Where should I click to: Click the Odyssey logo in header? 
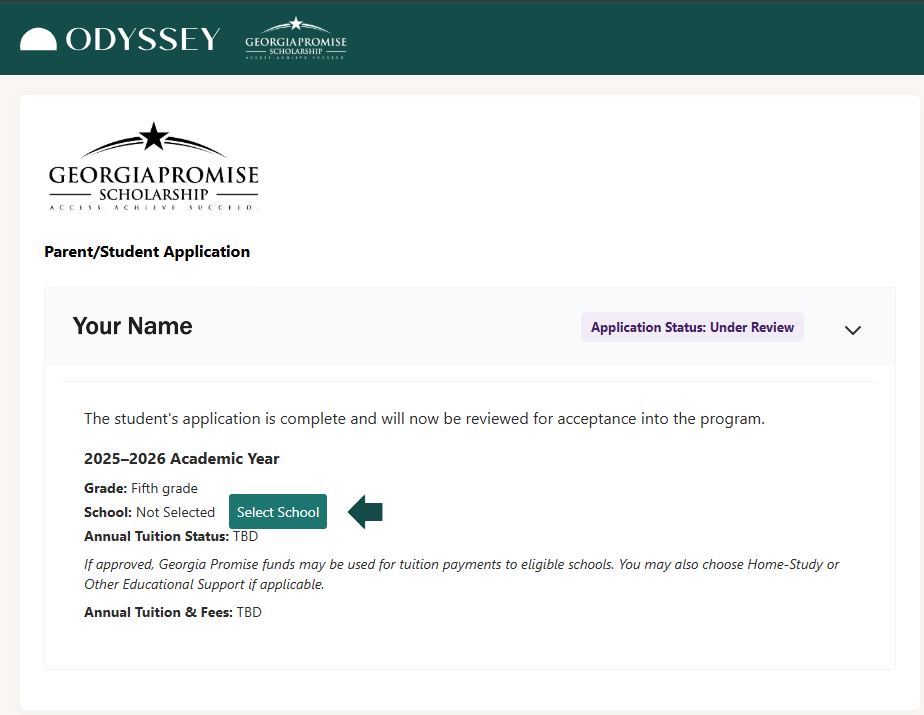[120, 39]
